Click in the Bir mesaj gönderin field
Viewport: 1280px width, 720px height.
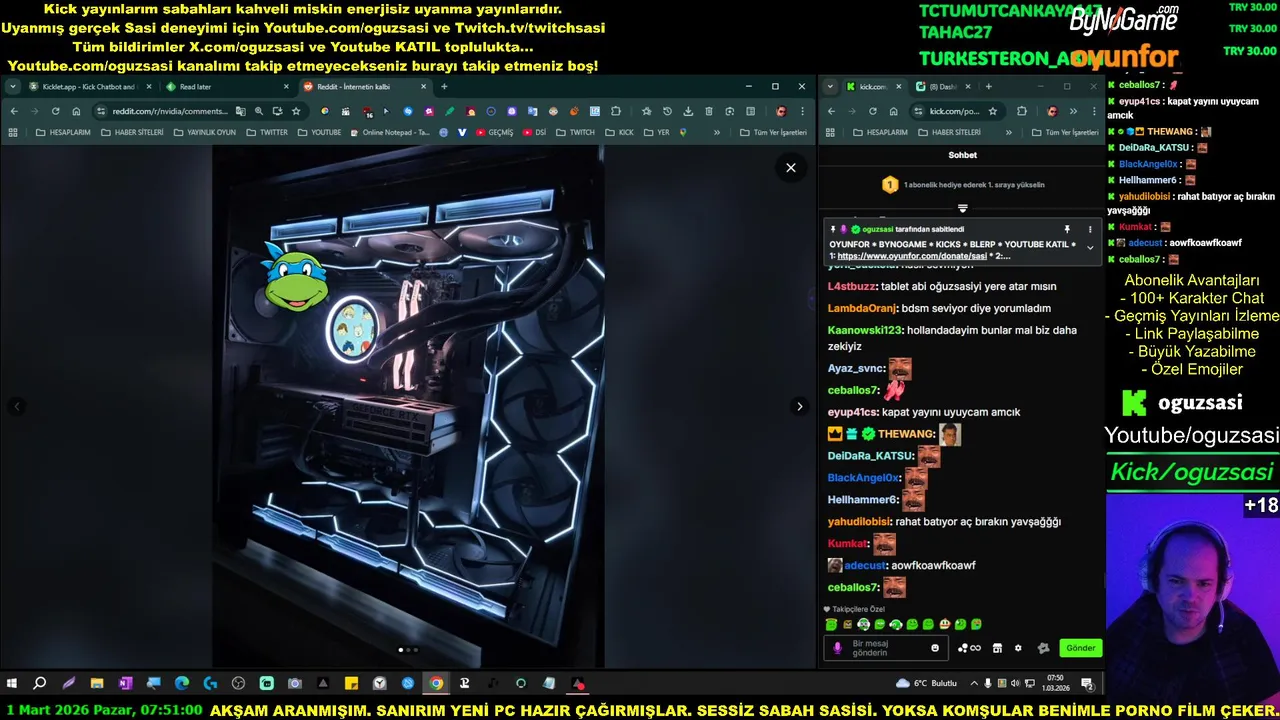888,648
